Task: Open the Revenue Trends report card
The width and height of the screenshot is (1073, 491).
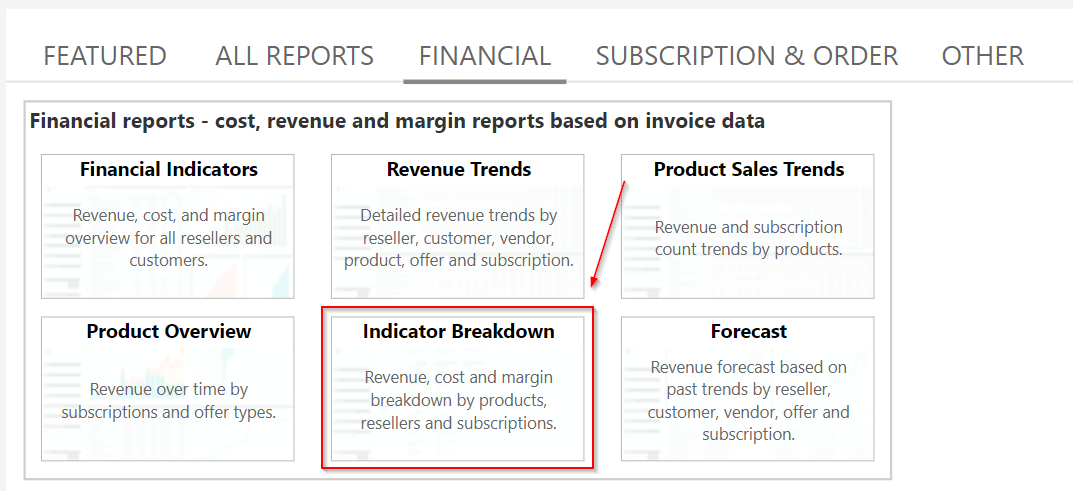Action: click(458, 226)
